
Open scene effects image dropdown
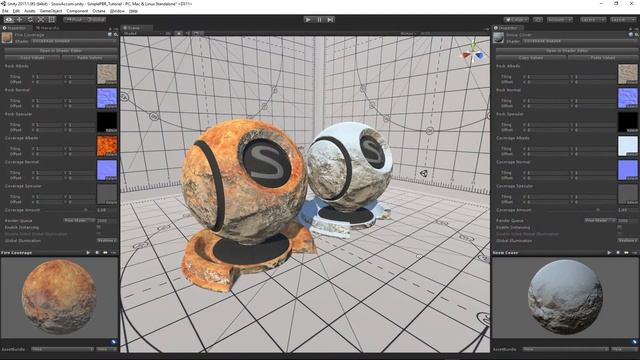197,33
